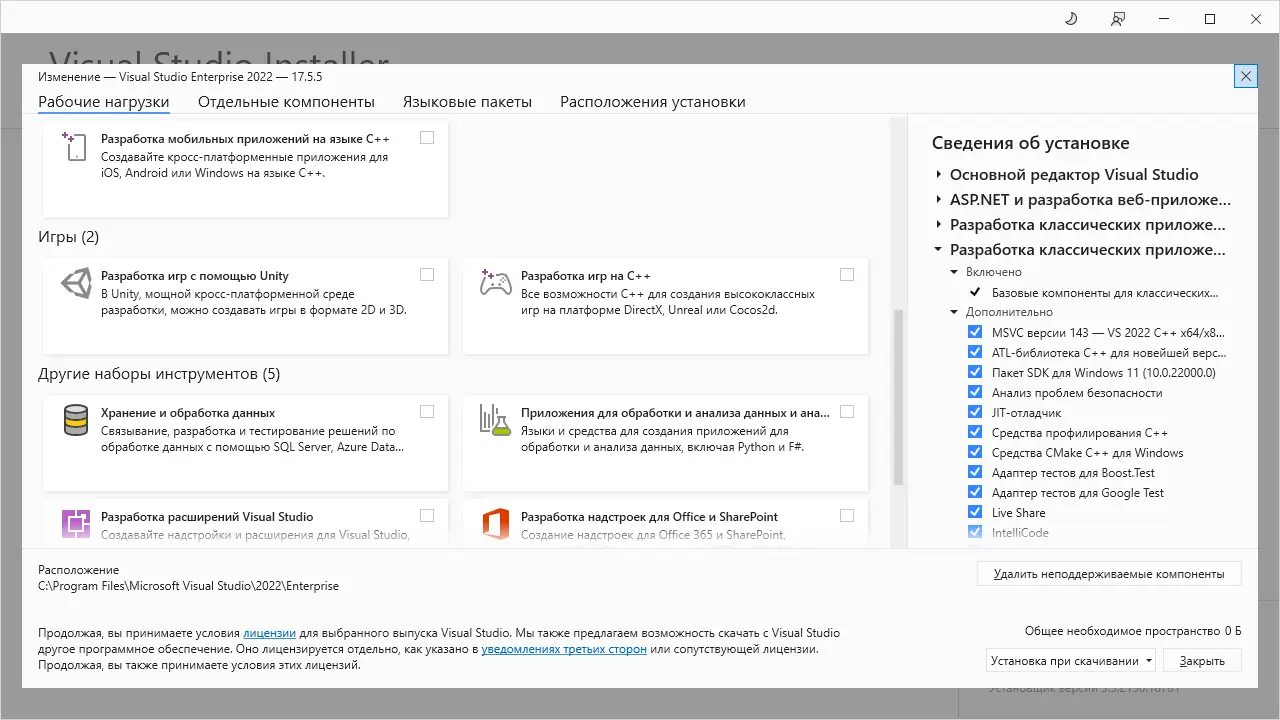Open the лицензии link
The height and width of the screenshot is (720, 1280).
pos(269,633)
